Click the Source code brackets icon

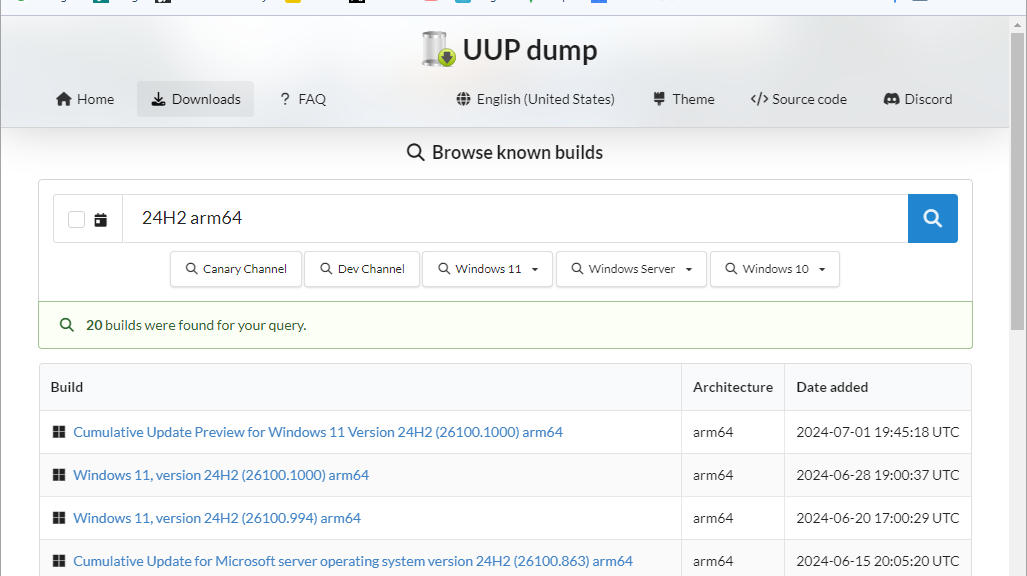[759, 99]
